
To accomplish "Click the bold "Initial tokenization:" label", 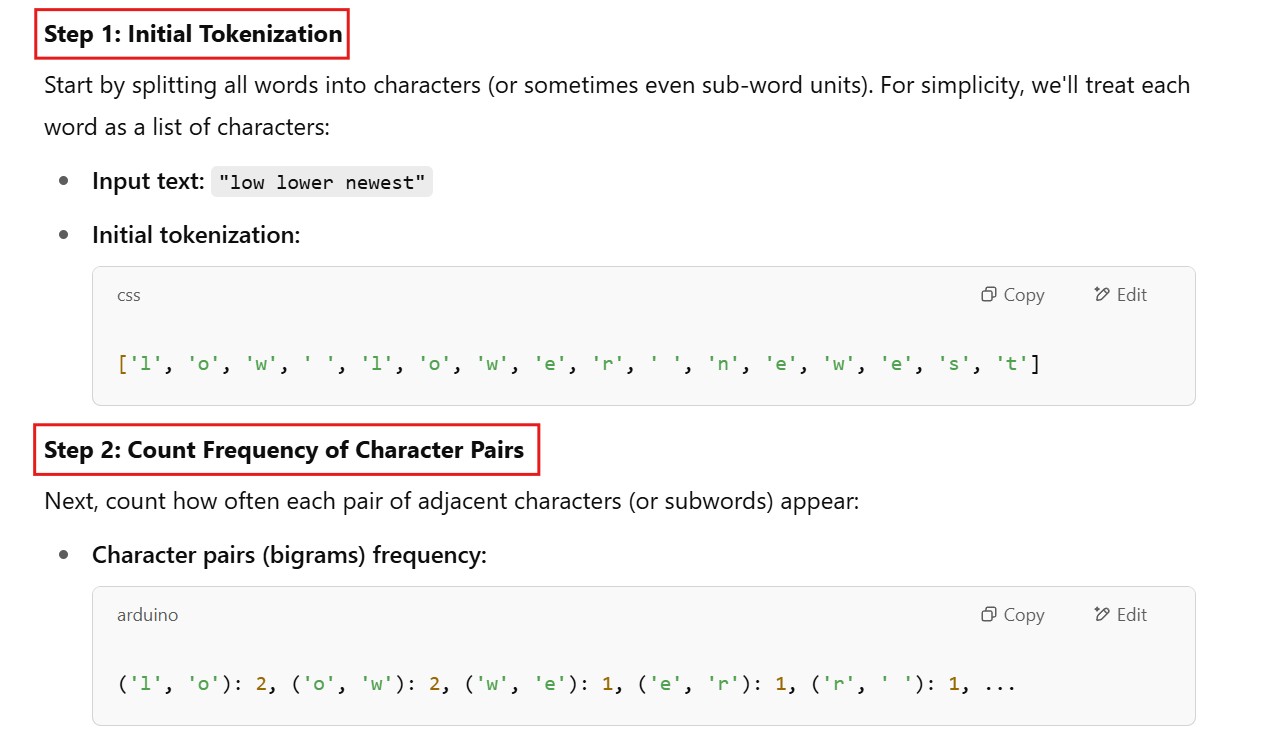I will pyautogui.click(x=196, y=235).
